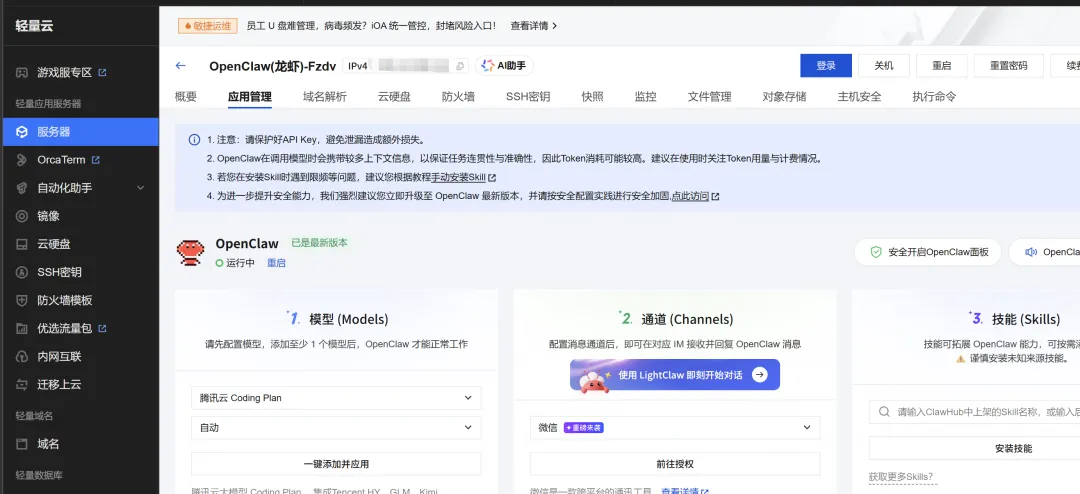Click the 游戏服专区 gamepad icon
This screenshot has height=494, width=1080.
(22, 72)
